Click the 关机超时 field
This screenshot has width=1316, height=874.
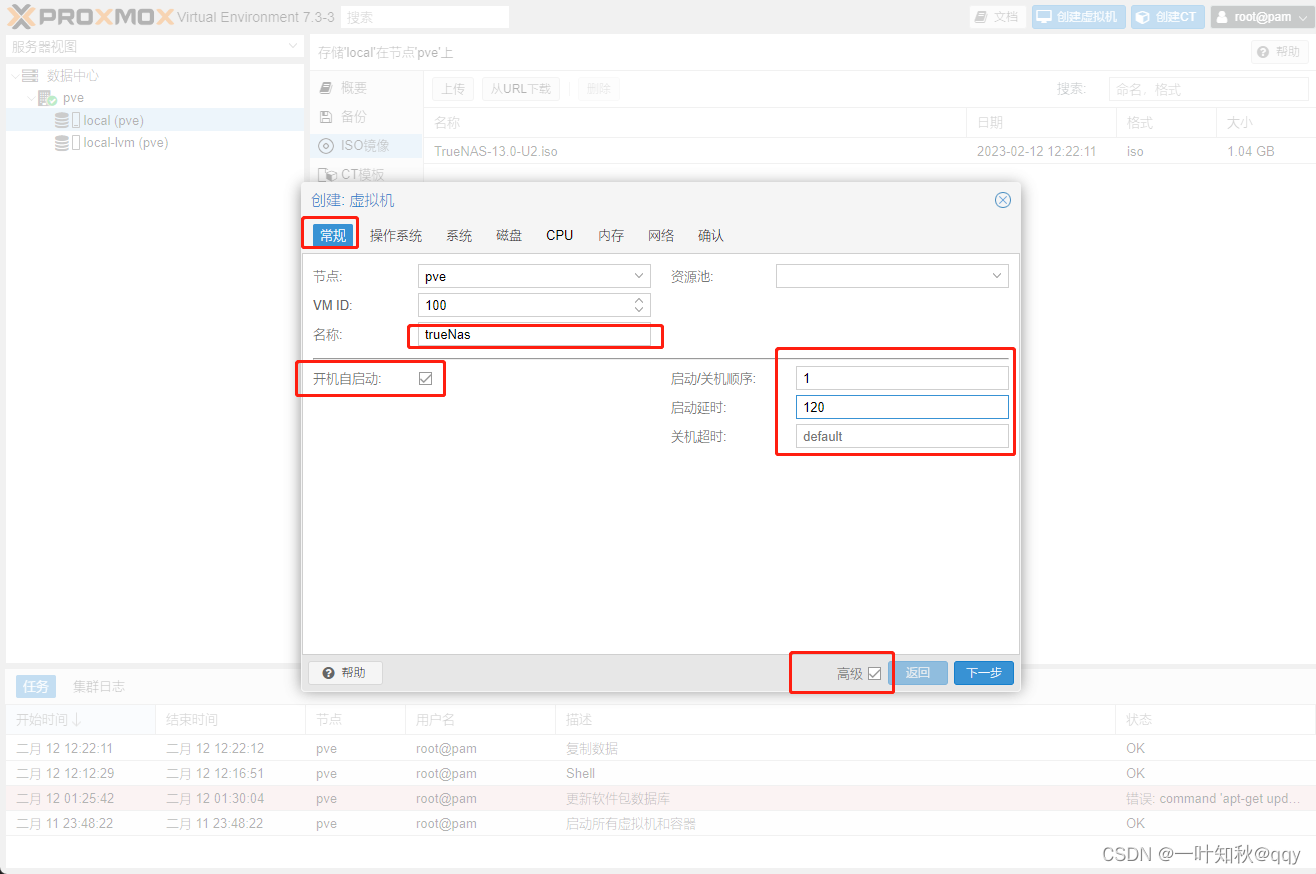(x=902, y=436)
